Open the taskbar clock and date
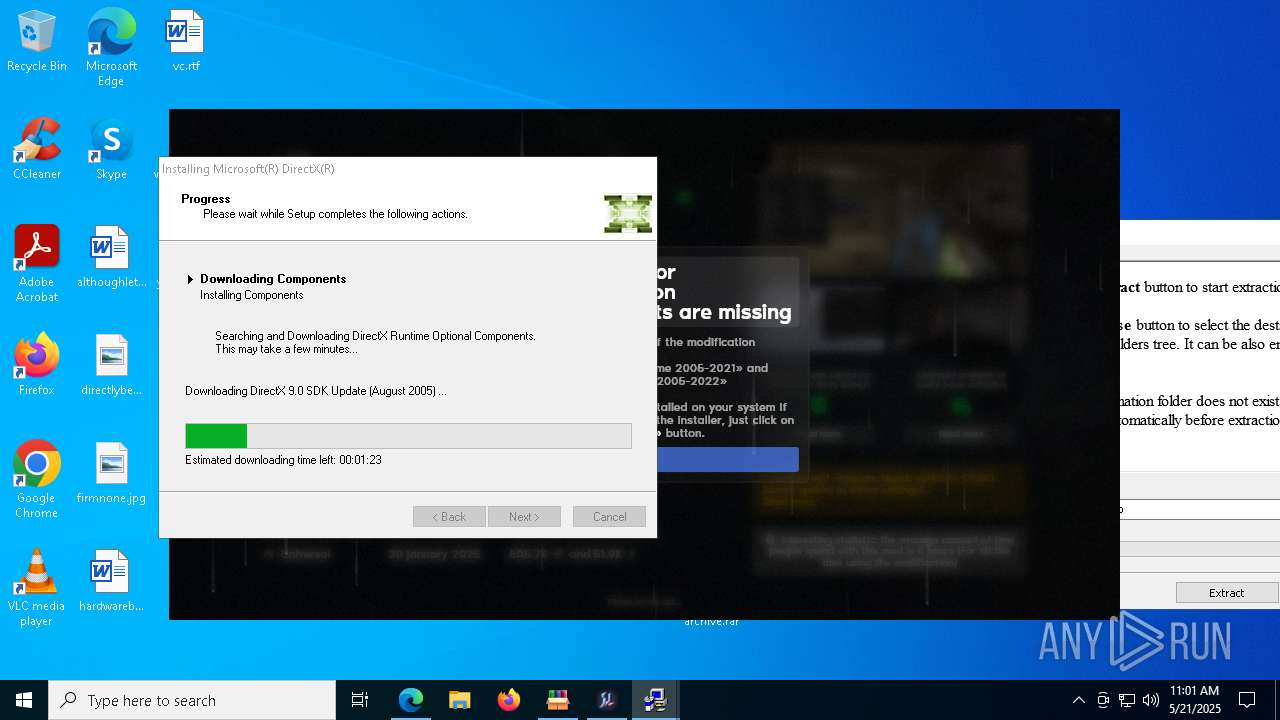The height and width of the screenshot is (720, 1280). coord(1194,700)
